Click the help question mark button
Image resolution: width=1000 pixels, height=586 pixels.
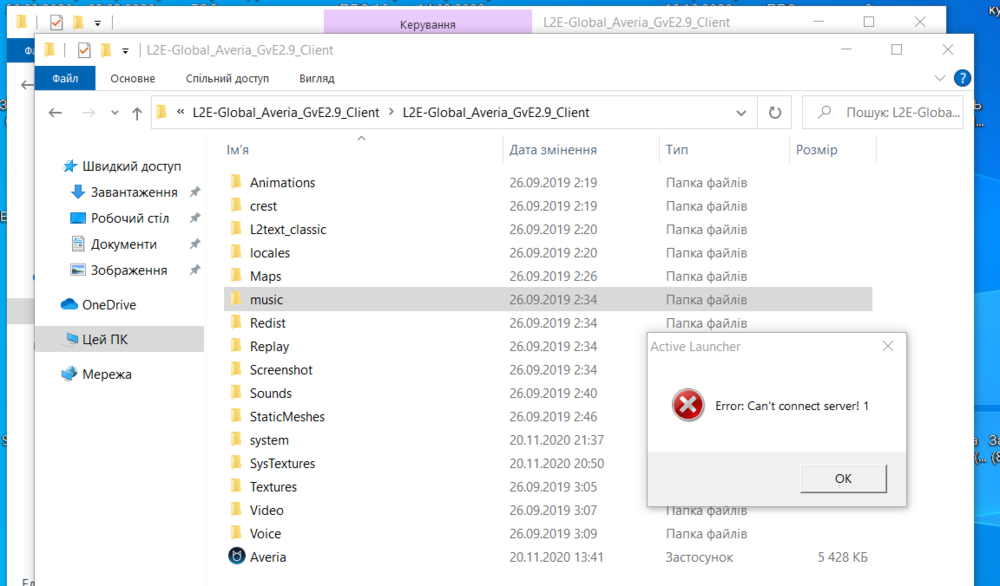[962, 78]
